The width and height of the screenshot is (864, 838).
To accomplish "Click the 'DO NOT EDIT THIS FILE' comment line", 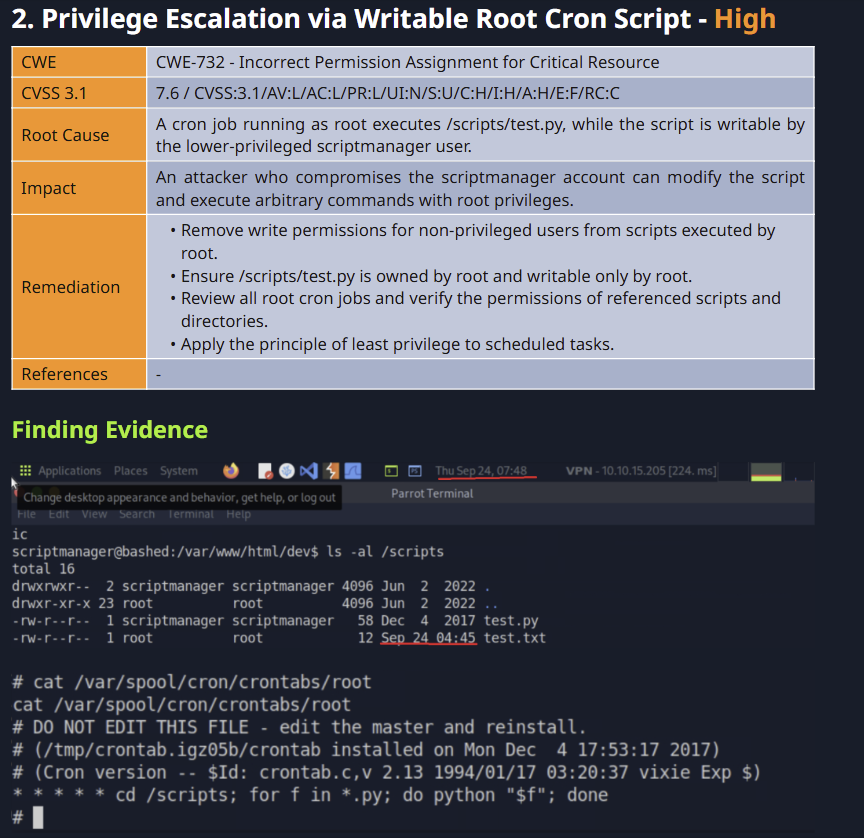I will coord(299,727).
